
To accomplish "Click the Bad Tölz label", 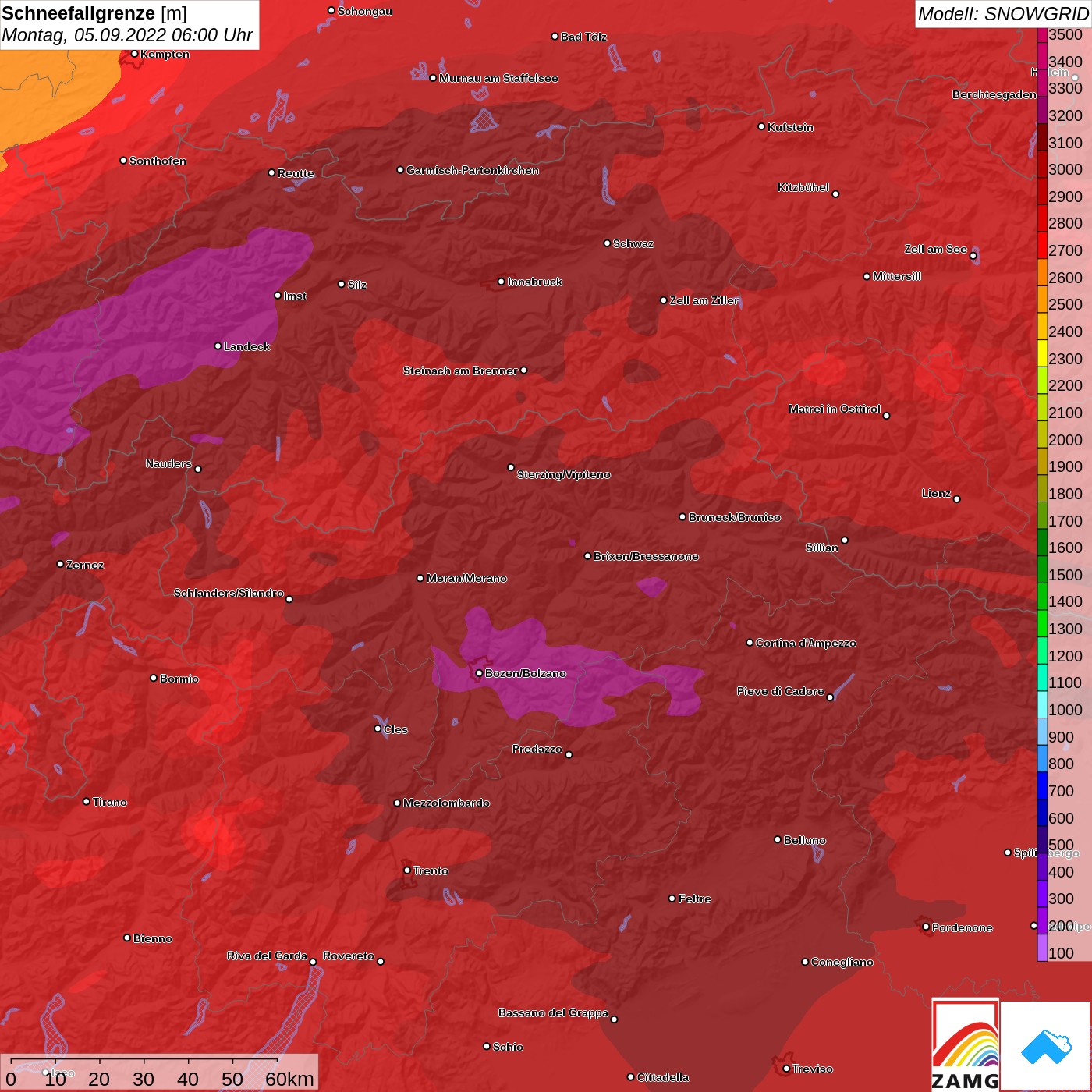I will pyautogui.click(x=583, y=37).
